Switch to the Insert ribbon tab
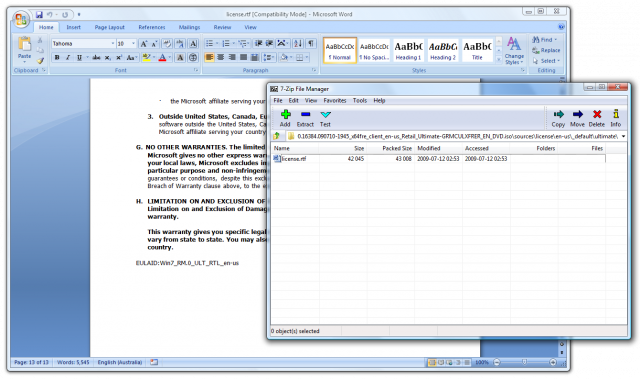The image size is (640, 380). (73, 27)
